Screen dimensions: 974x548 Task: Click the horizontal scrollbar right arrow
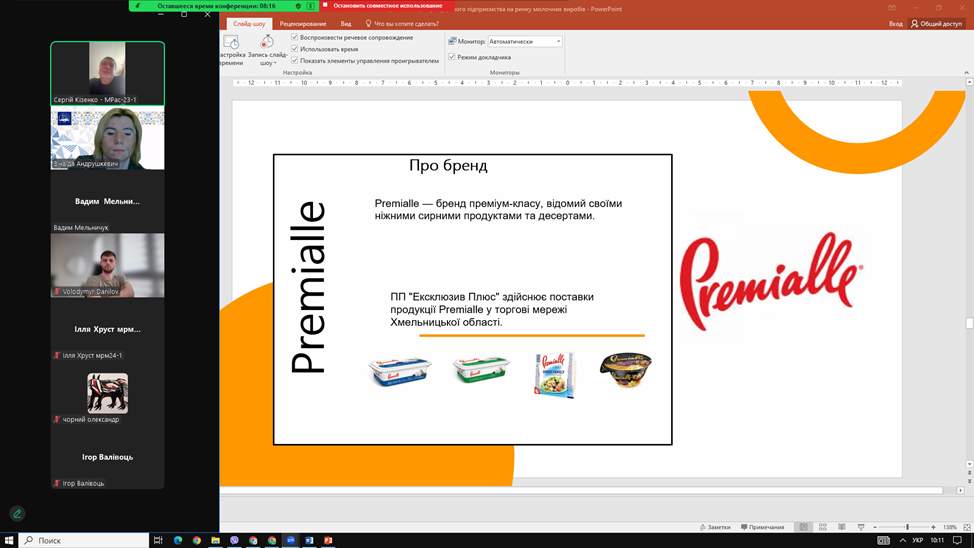[x=960, y=490]
